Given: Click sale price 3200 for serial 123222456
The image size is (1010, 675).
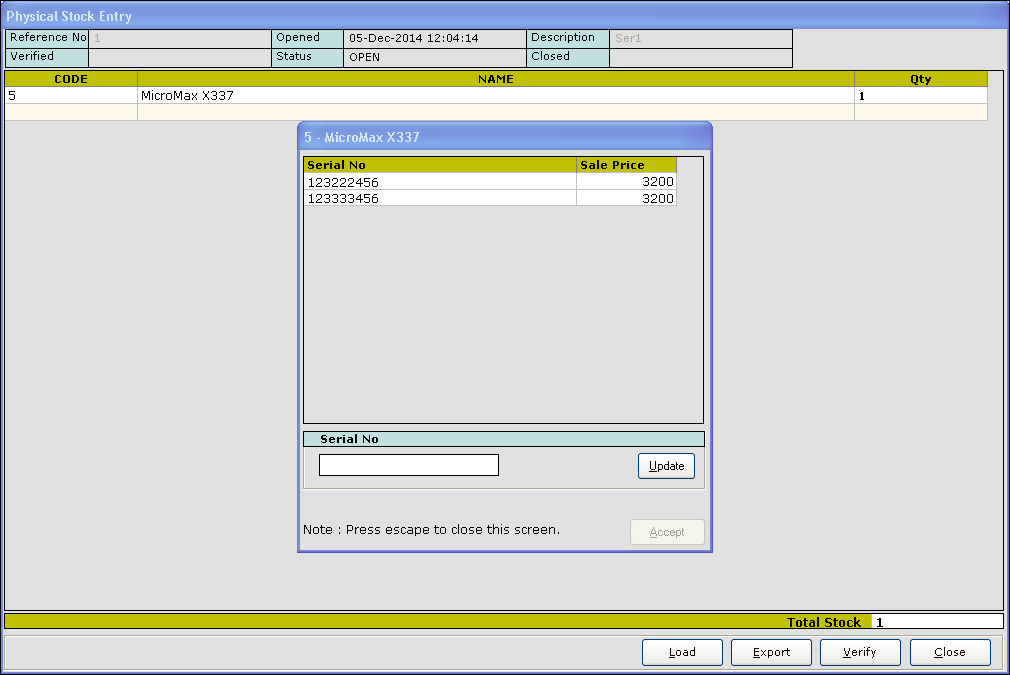Looking at the screenshot, I should click(x=626, y=182).
